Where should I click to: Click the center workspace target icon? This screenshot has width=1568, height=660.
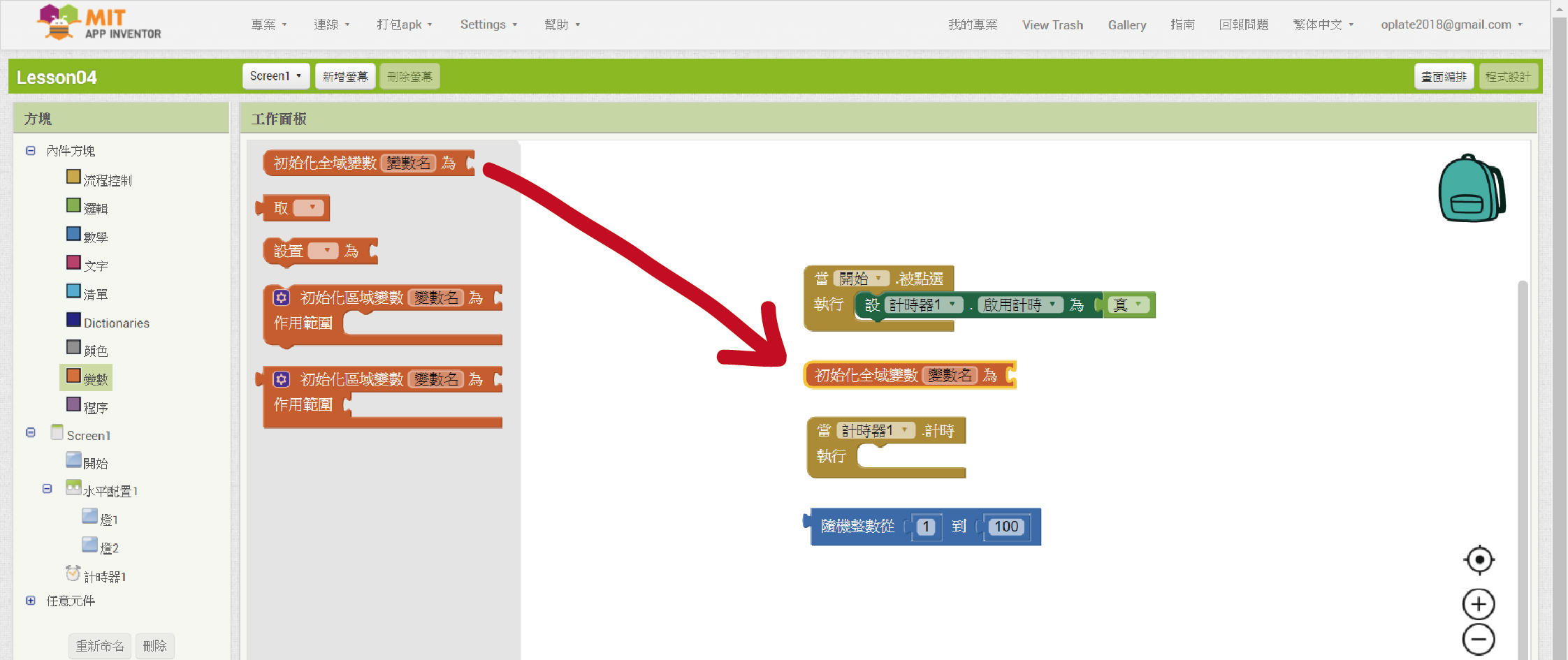pos(1479,559)
